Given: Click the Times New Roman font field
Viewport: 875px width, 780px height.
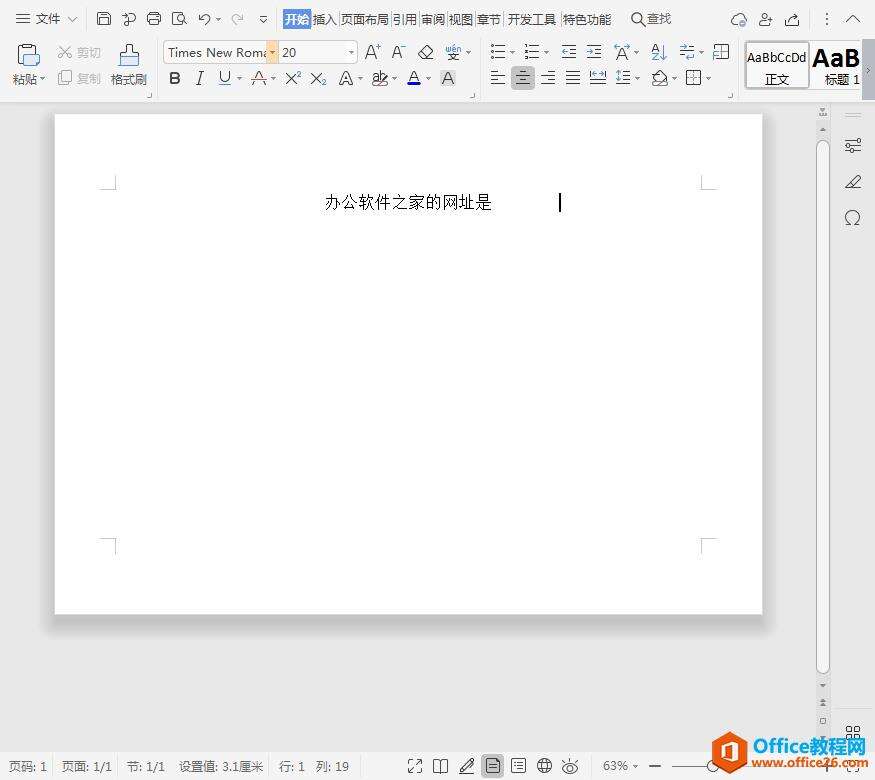Looking at the screenshot, I should pyautogui.click(x=217, y=52).
